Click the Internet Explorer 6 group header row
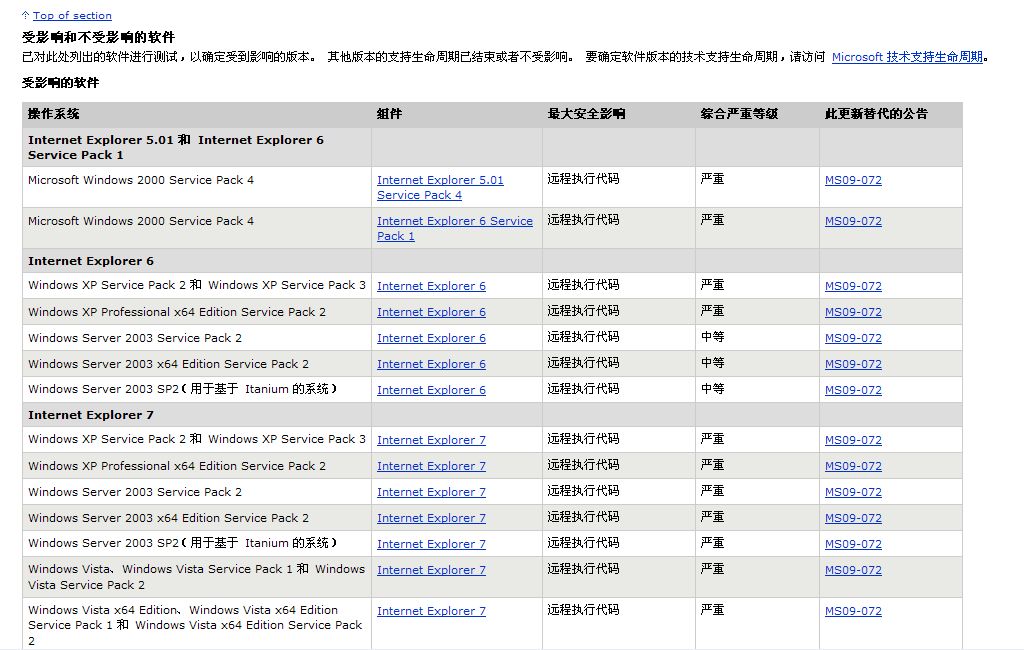 point(492,261)
